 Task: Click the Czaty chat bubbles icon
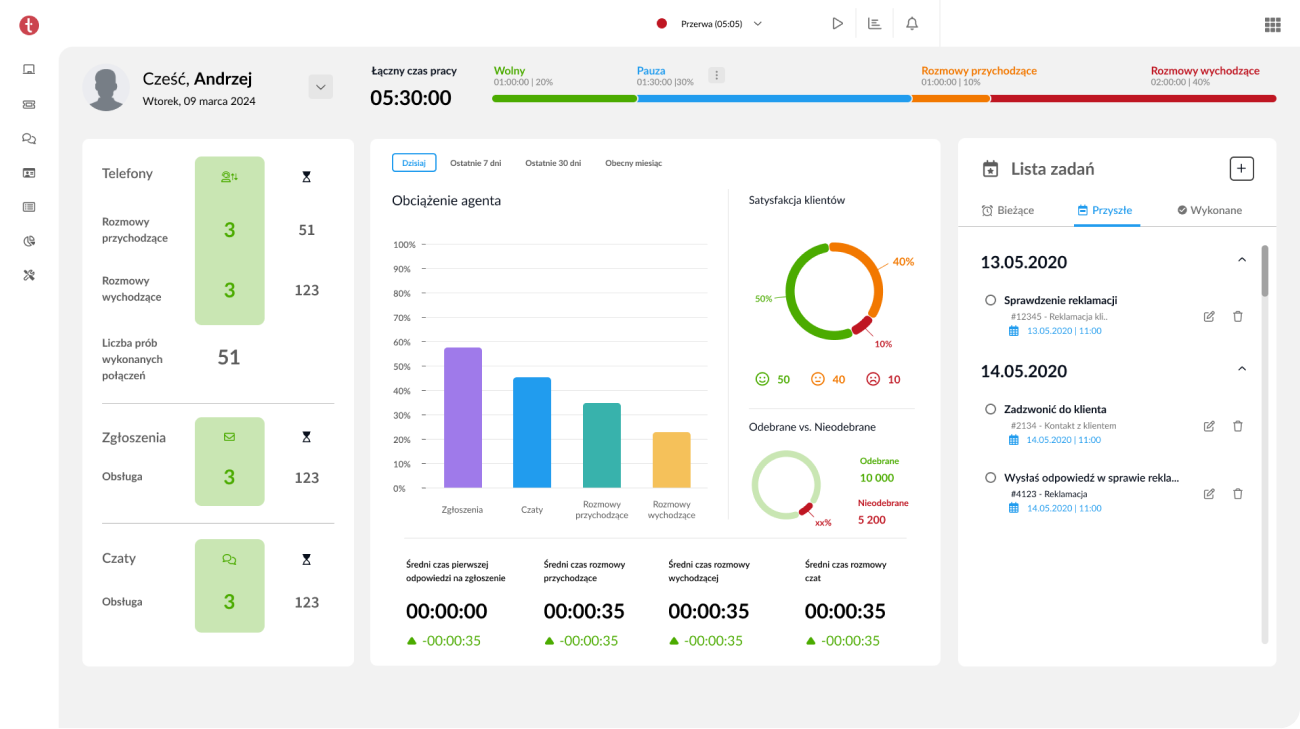[x=229, y=559]
